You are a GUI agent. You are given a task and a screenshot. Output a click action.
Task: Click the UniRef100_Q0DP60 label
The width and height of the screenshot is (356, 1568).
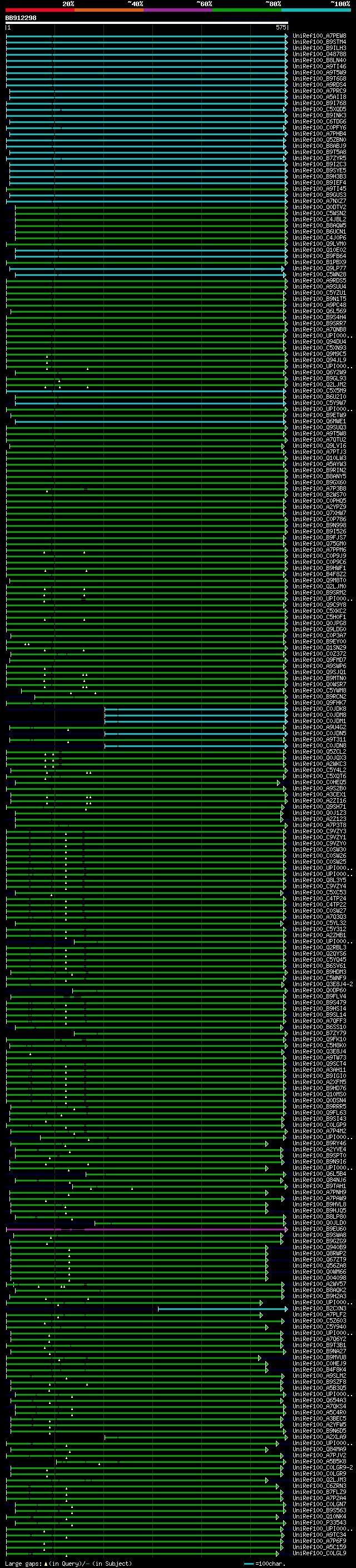click(319, 990)
